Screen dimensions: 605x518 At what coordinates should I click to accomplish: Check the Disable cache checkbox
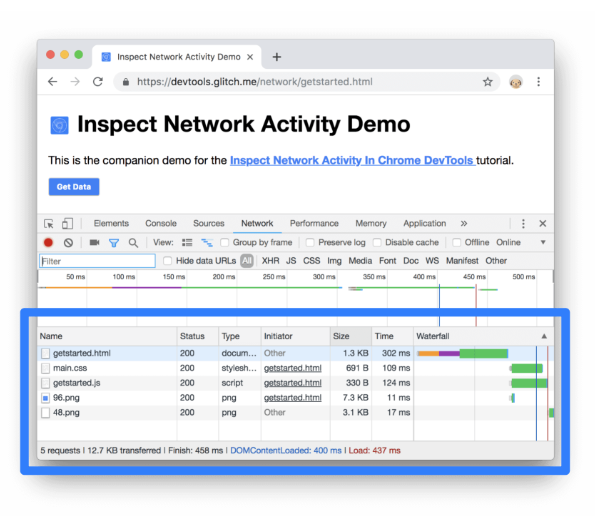[x=378, y=243]
